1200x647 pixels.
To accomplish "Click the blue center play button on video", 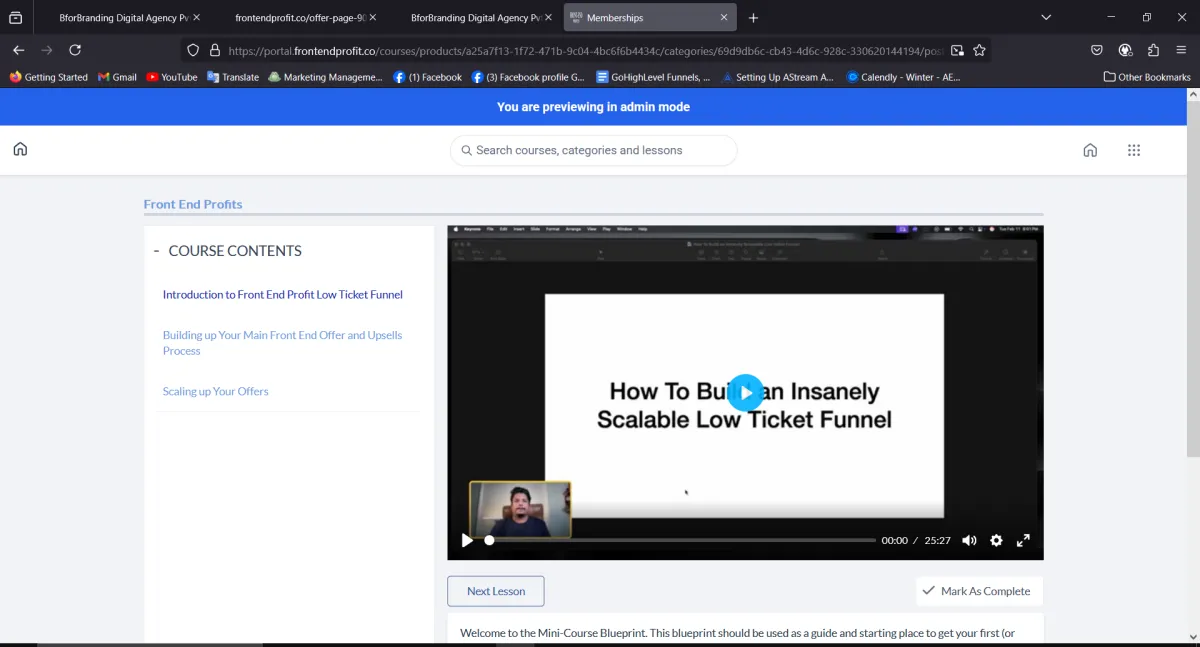I will tap(745, 392).
